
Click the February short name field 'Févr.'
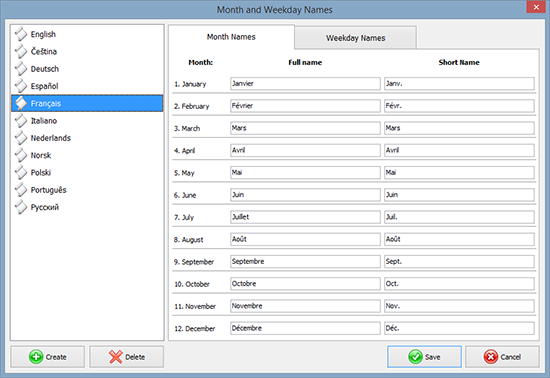pyautogui.click(x=459, y=106)
